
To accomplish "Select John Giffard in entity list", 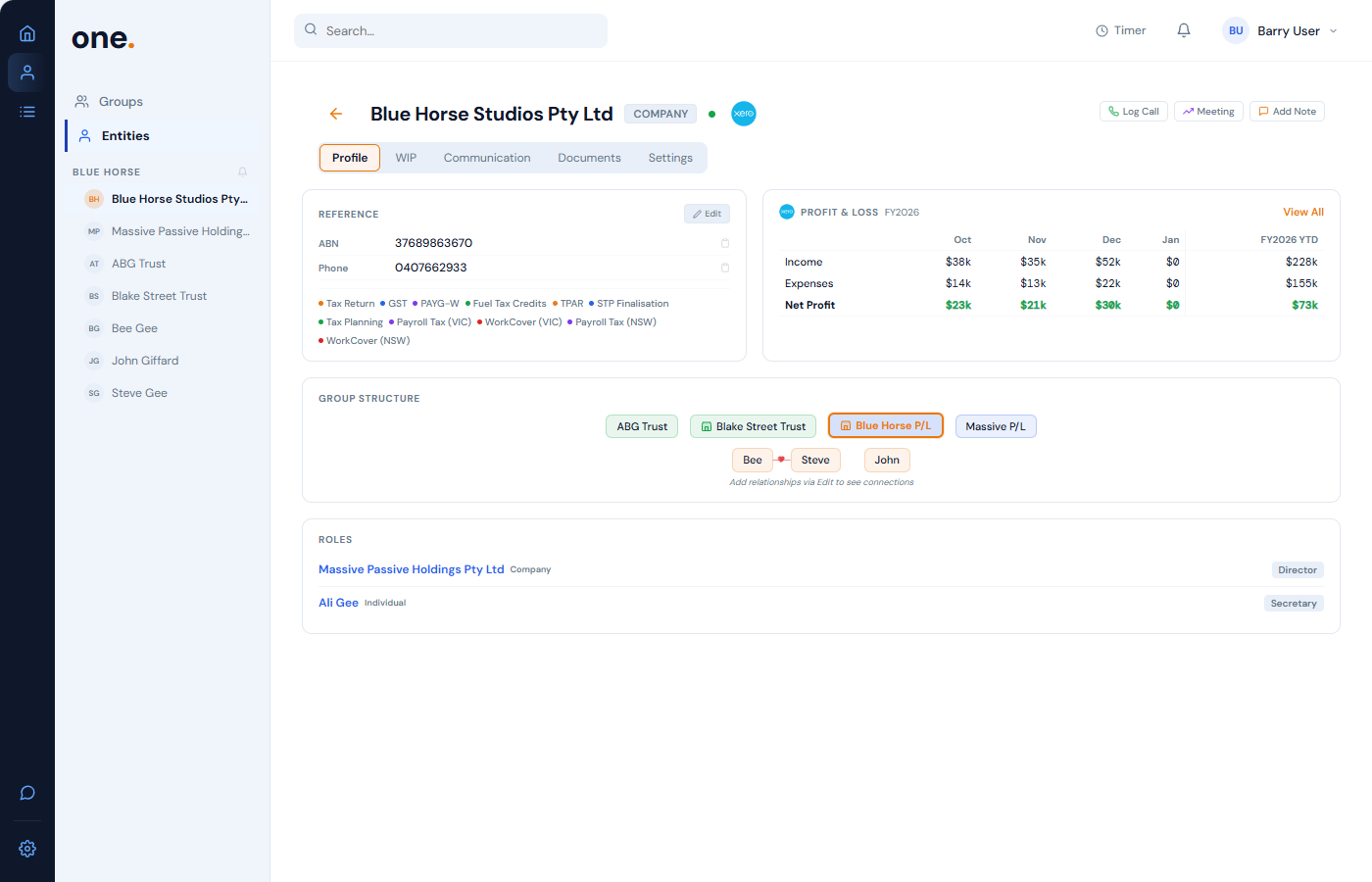I will point(166,361).
